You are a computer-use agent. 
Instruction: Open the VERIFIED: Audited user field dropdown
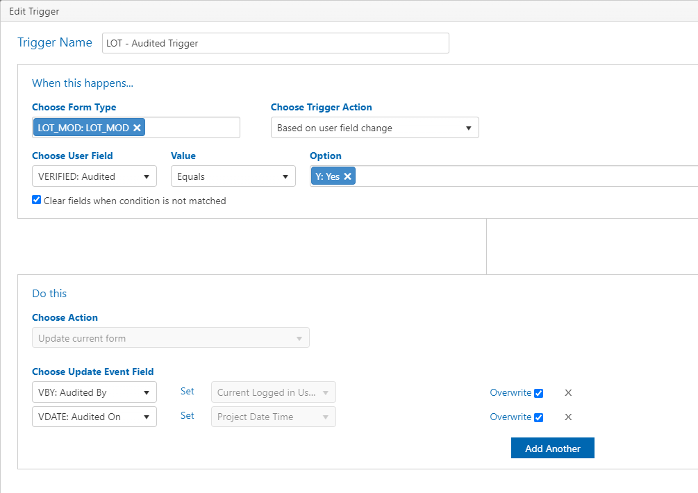pos(94,176)
